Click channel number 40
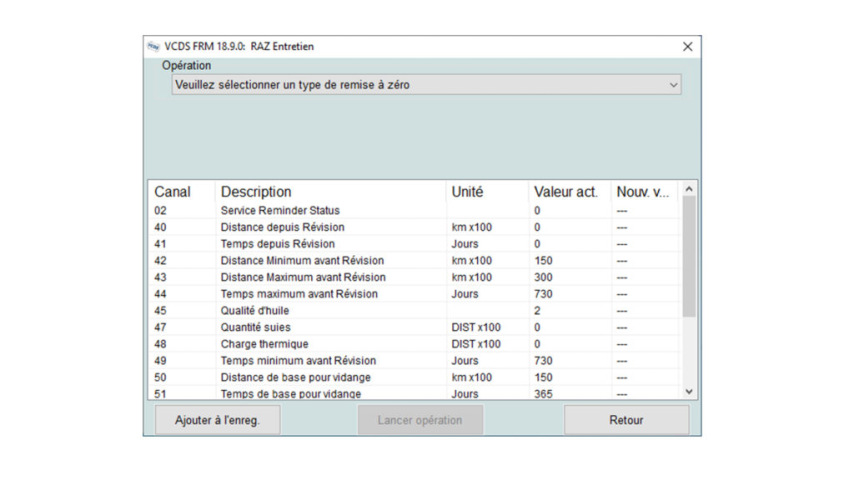This screenshot has width=854, height=480. click(160, 227)
